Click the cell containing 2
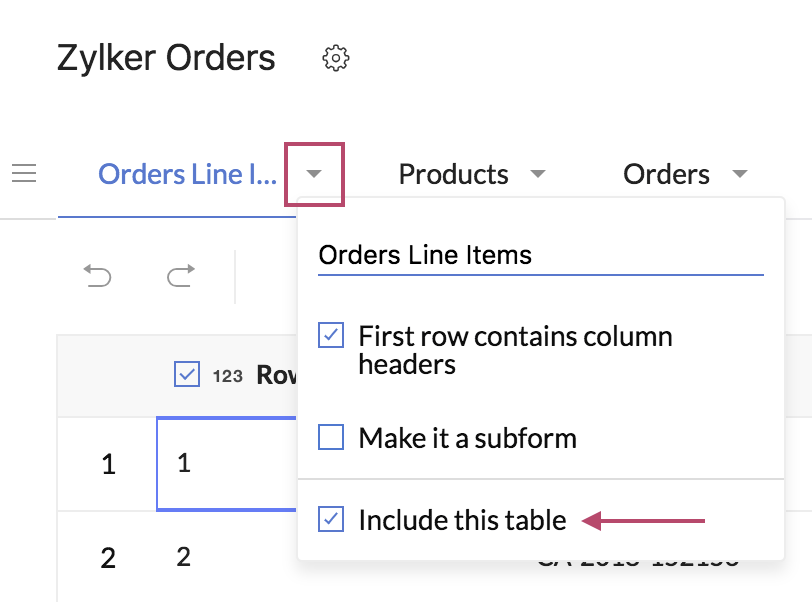This screenshot has width=812, height=602. pyautogui.click(x=226, y=557)
